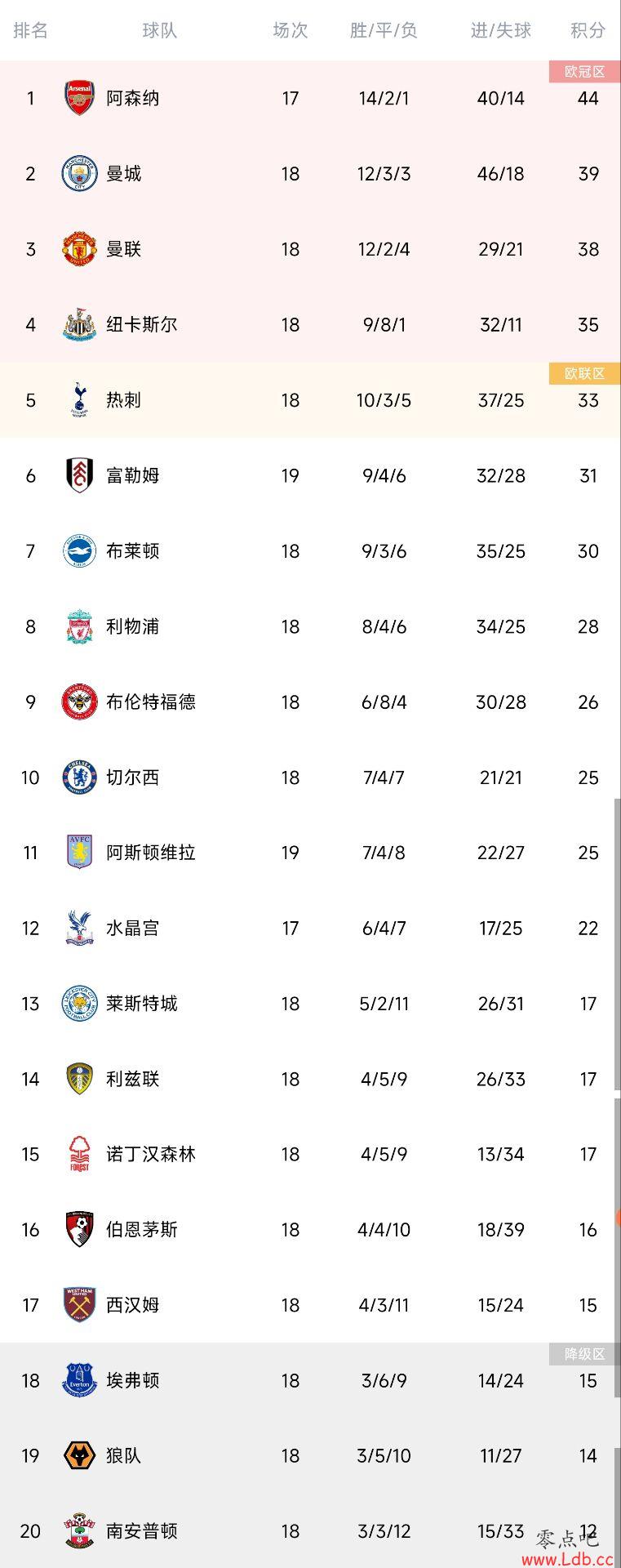Tap the Tottenham cockerel logo
Screen dimensions: 621x1568
click(79, 400)
